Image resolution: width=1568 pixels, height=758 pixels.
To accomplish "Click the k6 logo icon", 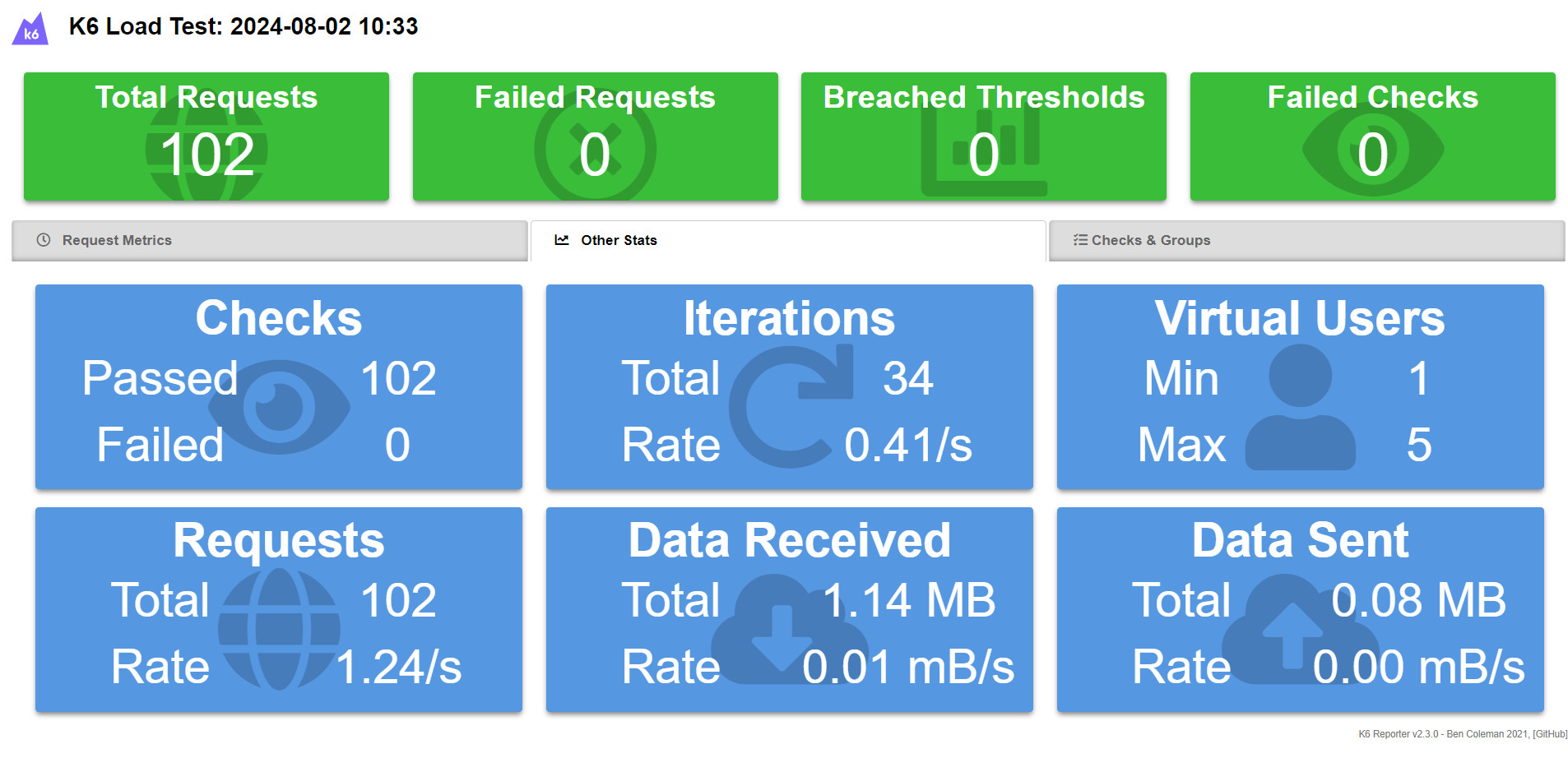I will click(30, 29).
